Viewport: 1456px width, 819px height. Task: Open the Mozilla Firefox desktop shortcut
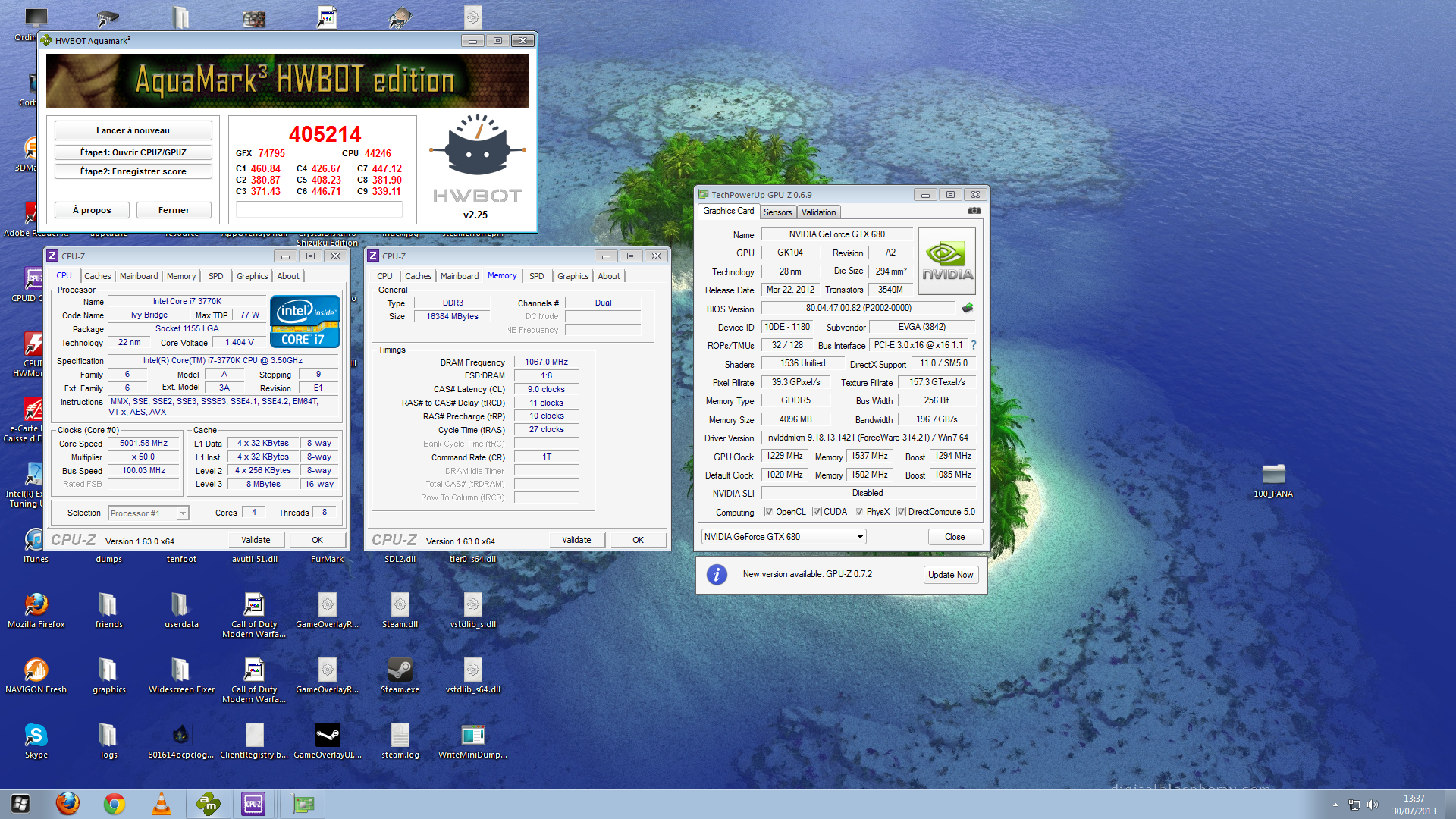point(36,611)
